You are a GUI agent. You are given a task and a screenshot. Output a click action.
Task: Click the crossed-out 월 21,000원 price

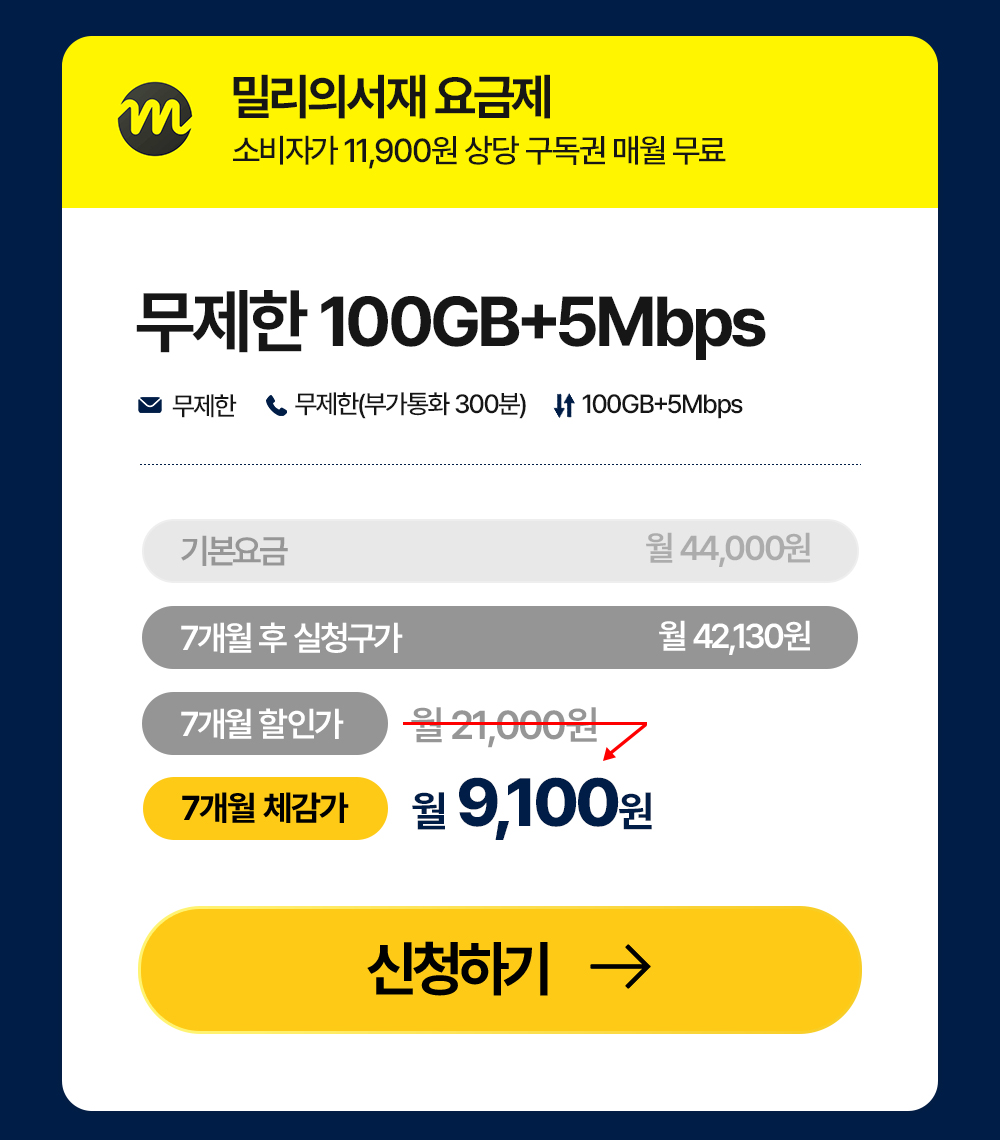[505, 725]
